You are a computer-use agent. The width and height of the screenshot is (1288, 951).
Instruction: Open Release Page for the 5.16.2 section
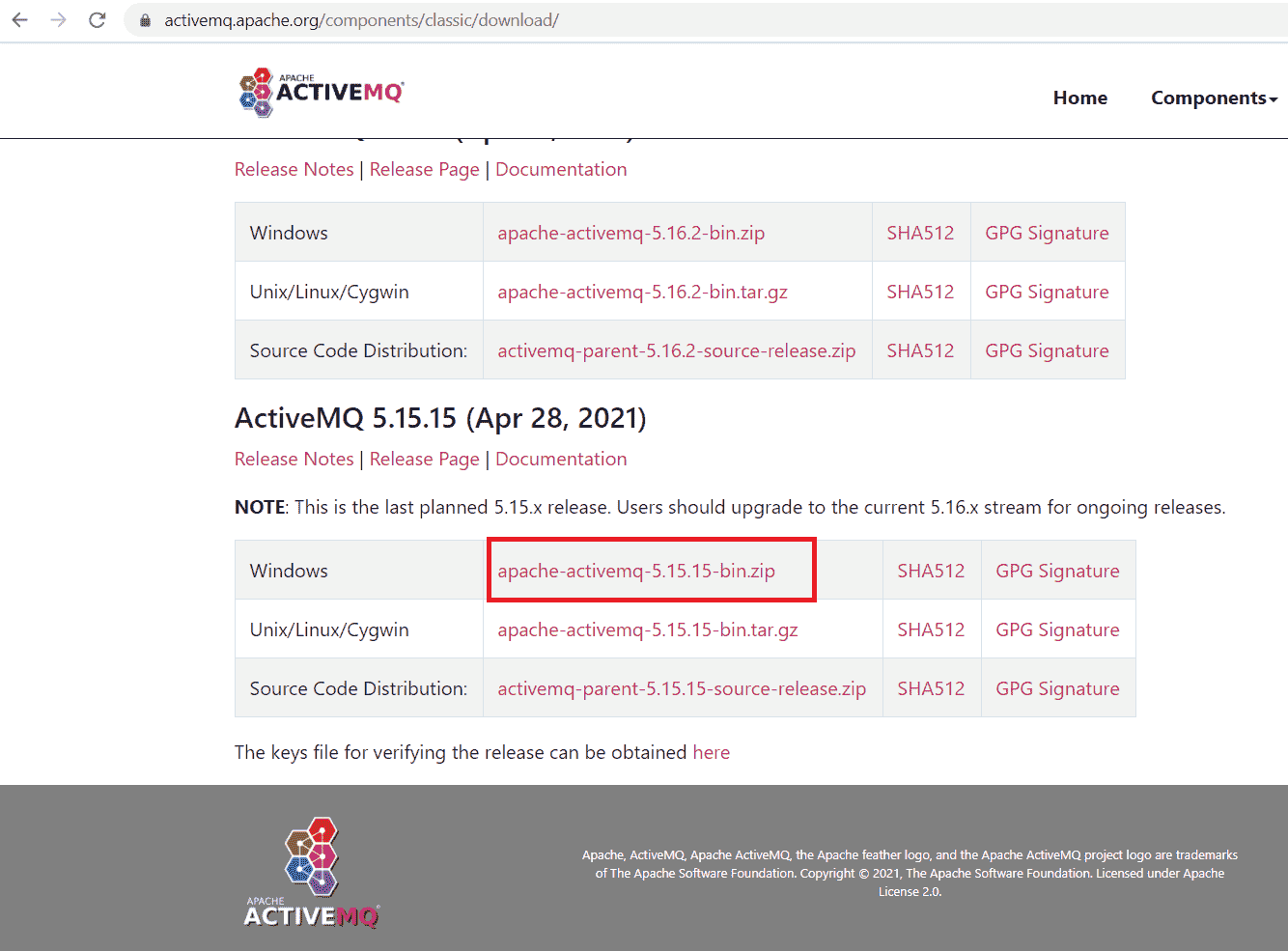(x=425, y=169)
